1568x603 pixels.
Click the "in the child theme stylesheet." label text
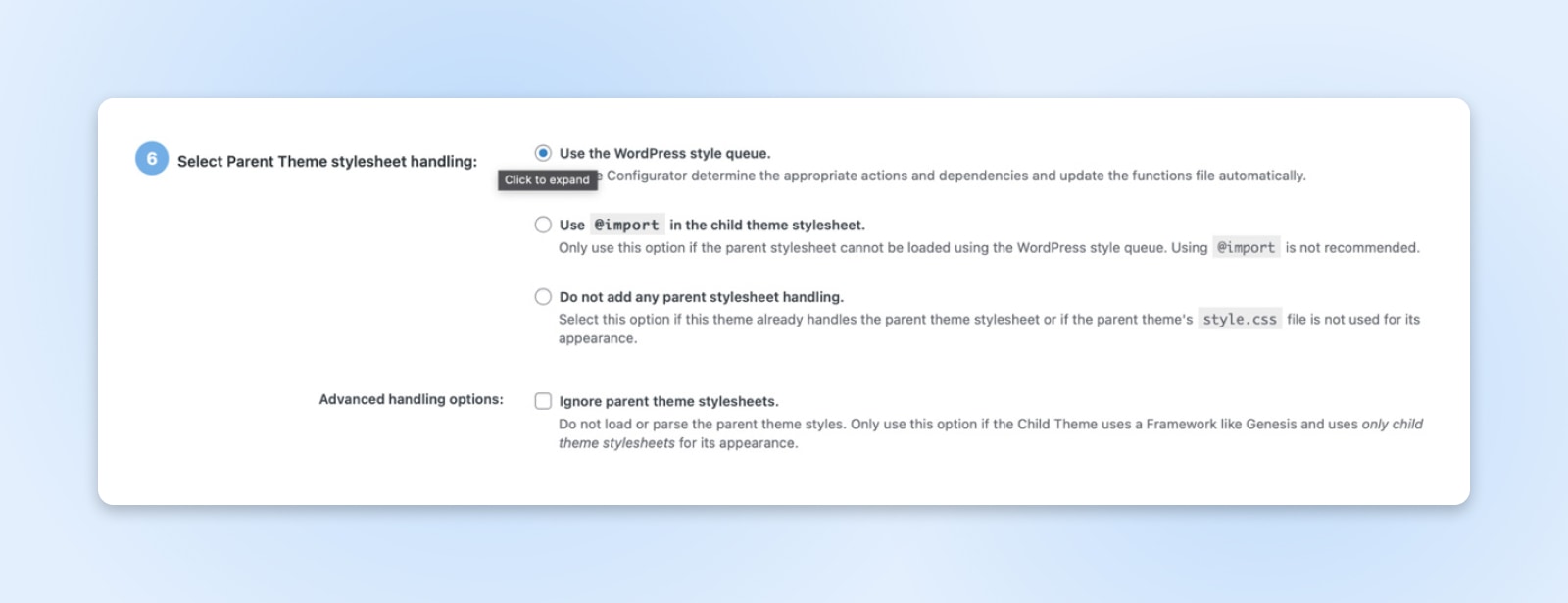(766, 226)
